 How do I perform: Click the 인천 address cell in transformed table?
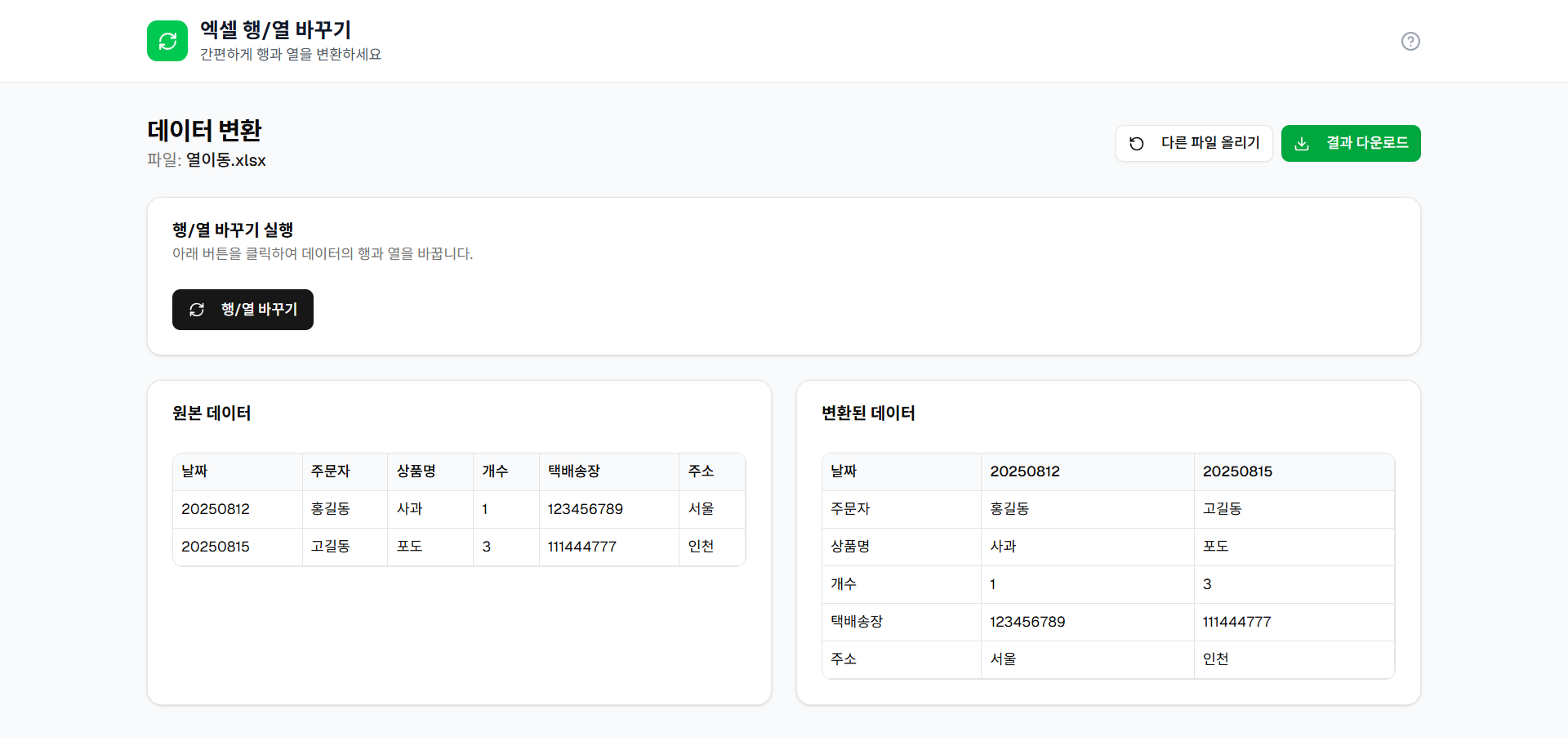(1216, 659)
